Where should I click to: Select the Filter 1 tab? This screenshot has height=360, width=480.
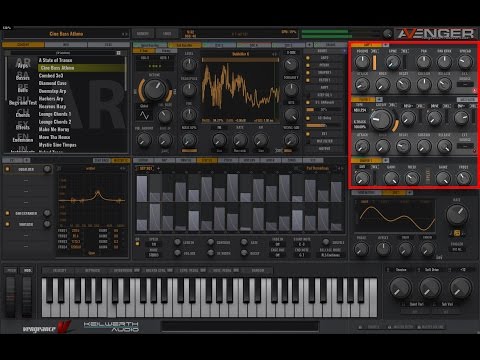[363, 100]
